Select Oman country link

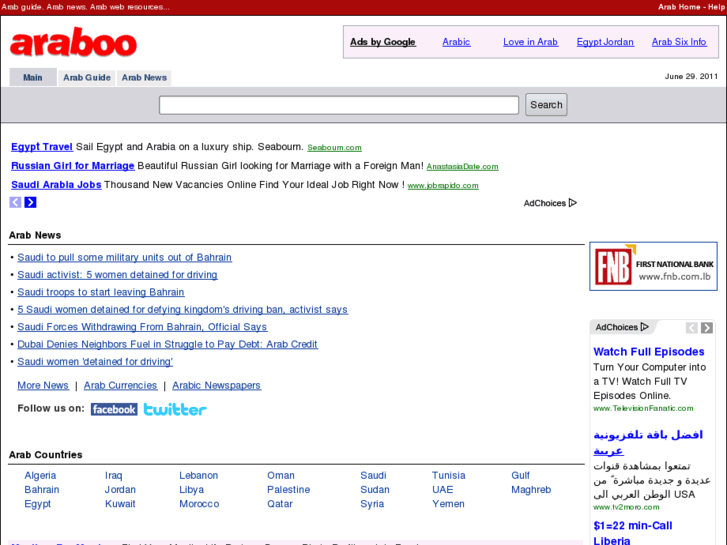pos(281,475)
